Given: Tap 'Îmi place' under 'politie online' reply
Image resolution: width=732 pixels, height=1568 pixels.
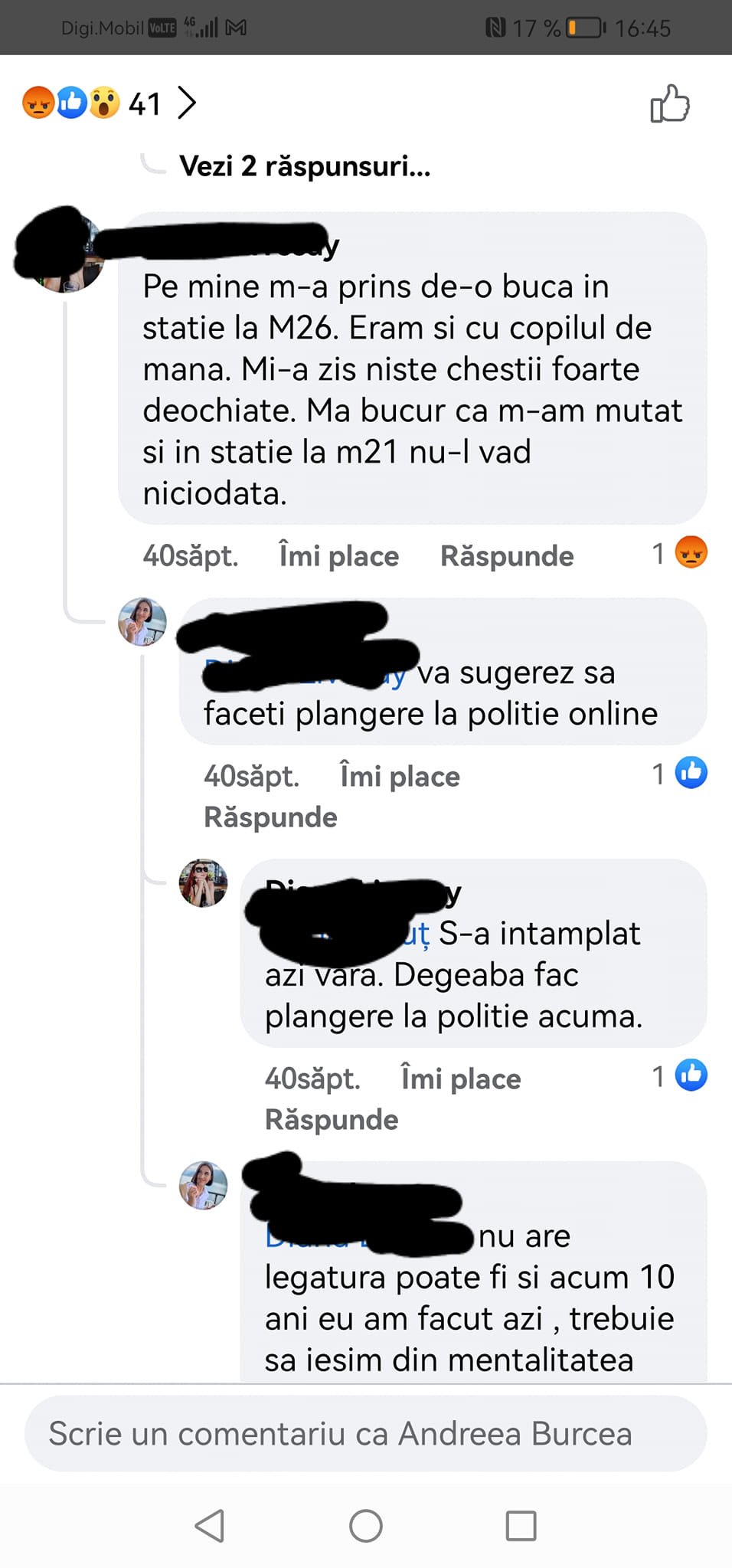Looking at the screenshot, I should pyautogui.click(x=400, y=776).
